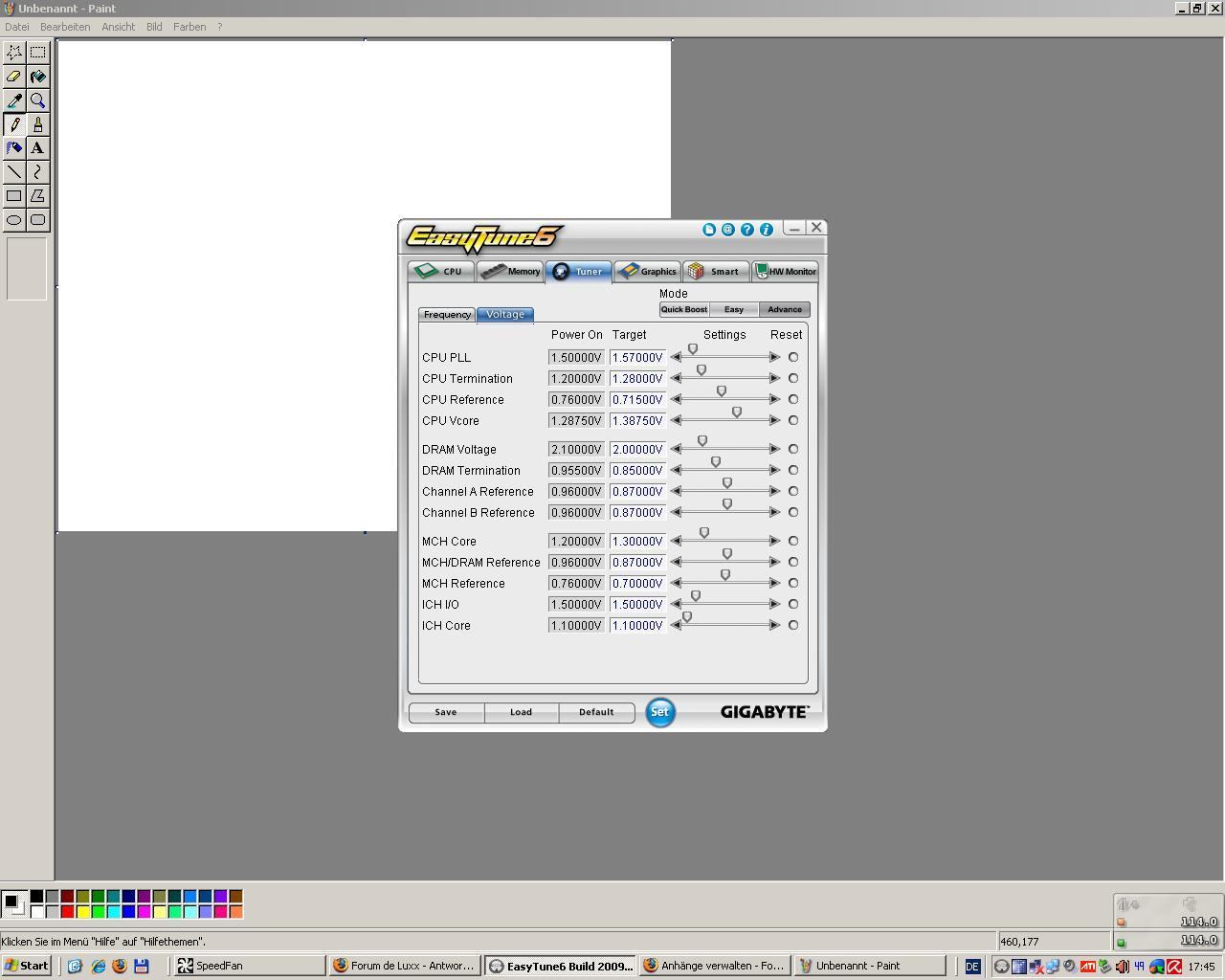Image resolution: width=1225 pixels, height=980 pixels.
Task: Select the Magnifier zoom tool in Paint
Action: coord(38,100)
